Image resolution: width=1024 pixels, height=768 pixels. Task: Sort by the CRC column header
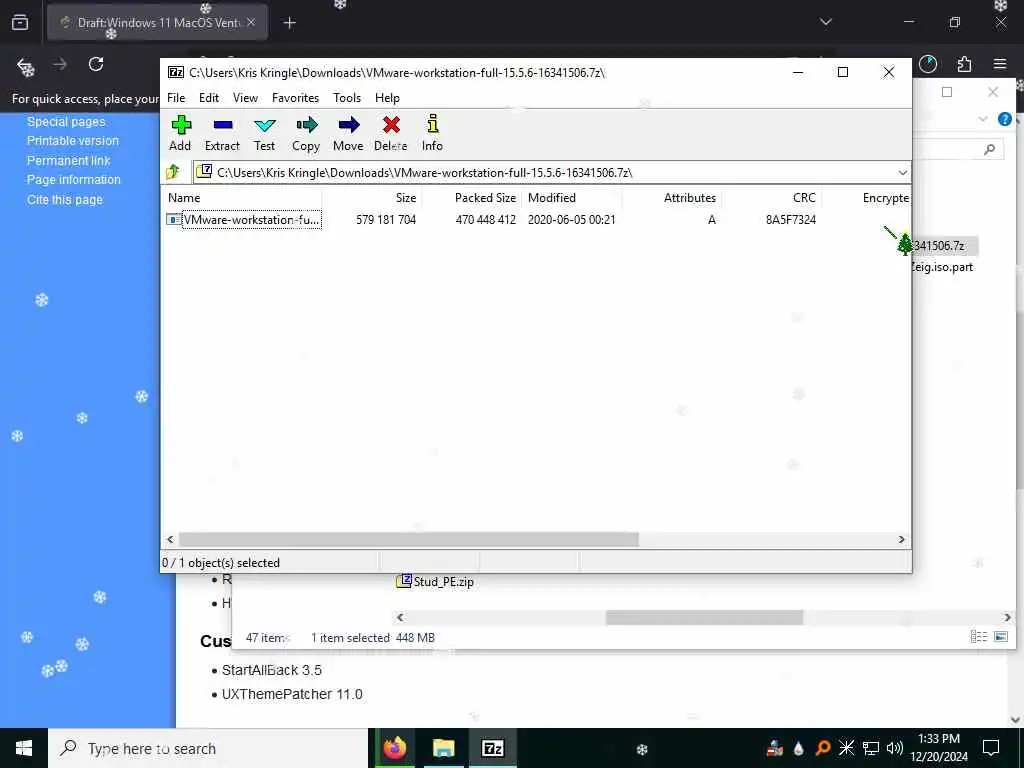pos(771,198)
